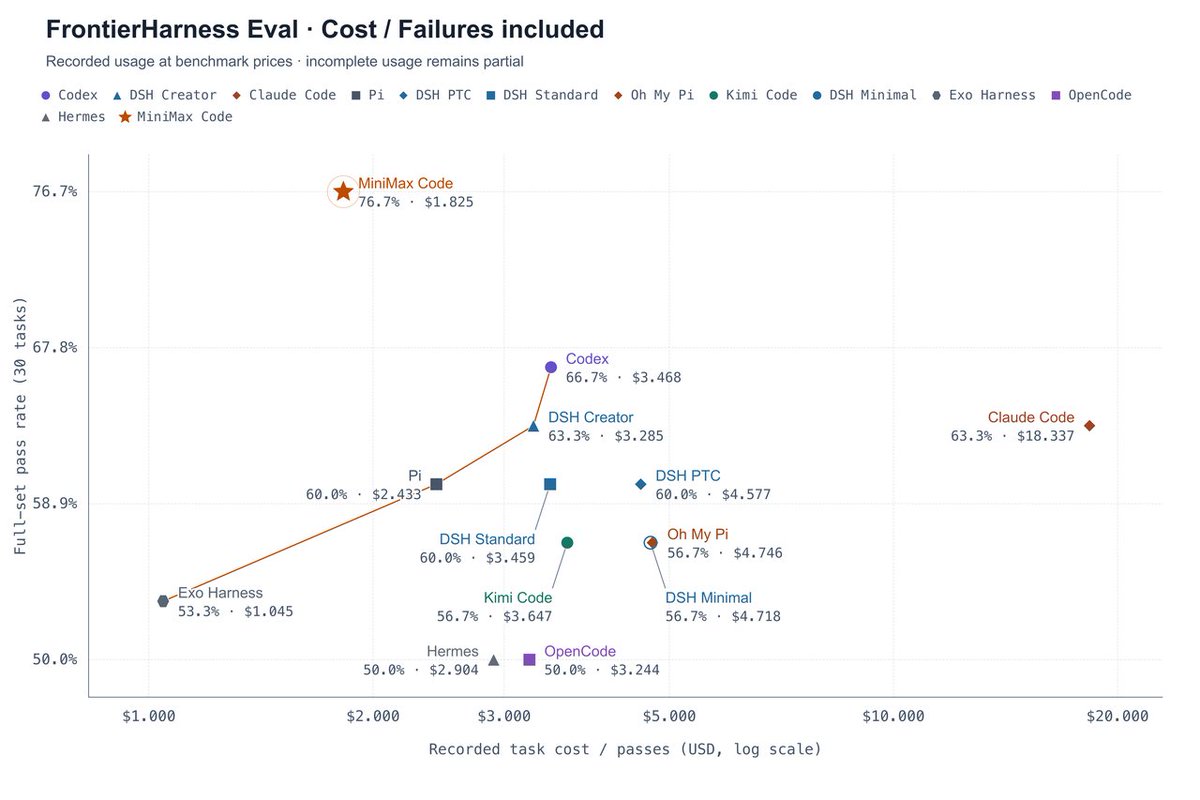Select the Claude Code diamond data point
Viewport: 1200px width, 800px height.
point(1089,426)
